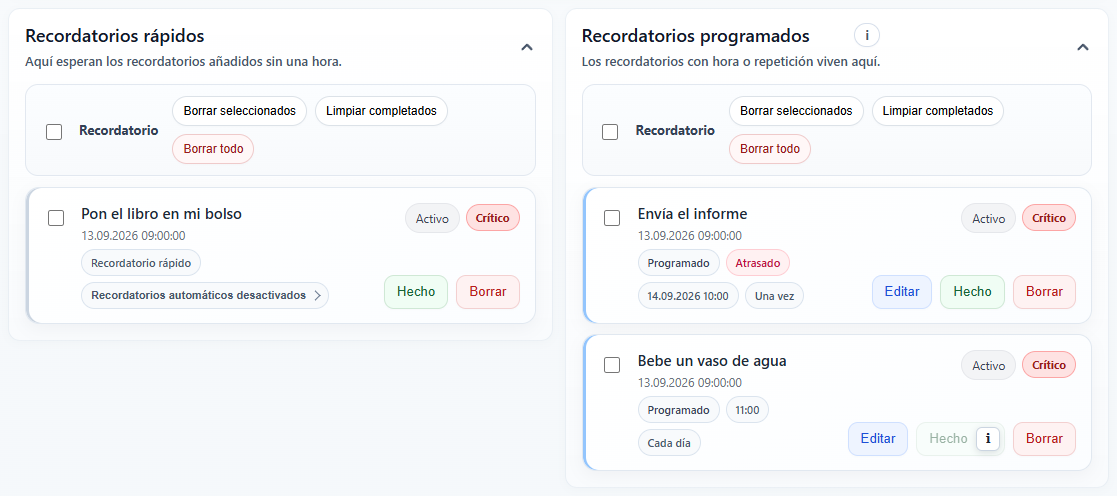Collapse the Recordatorios rápidos panel
The image size is (1117, 496).
[526, 48]
